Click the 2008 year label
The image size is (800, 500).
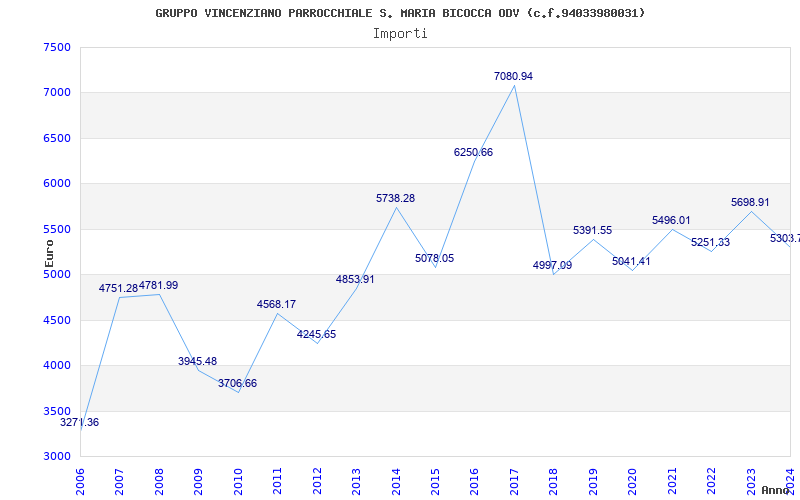click(159, 482)
